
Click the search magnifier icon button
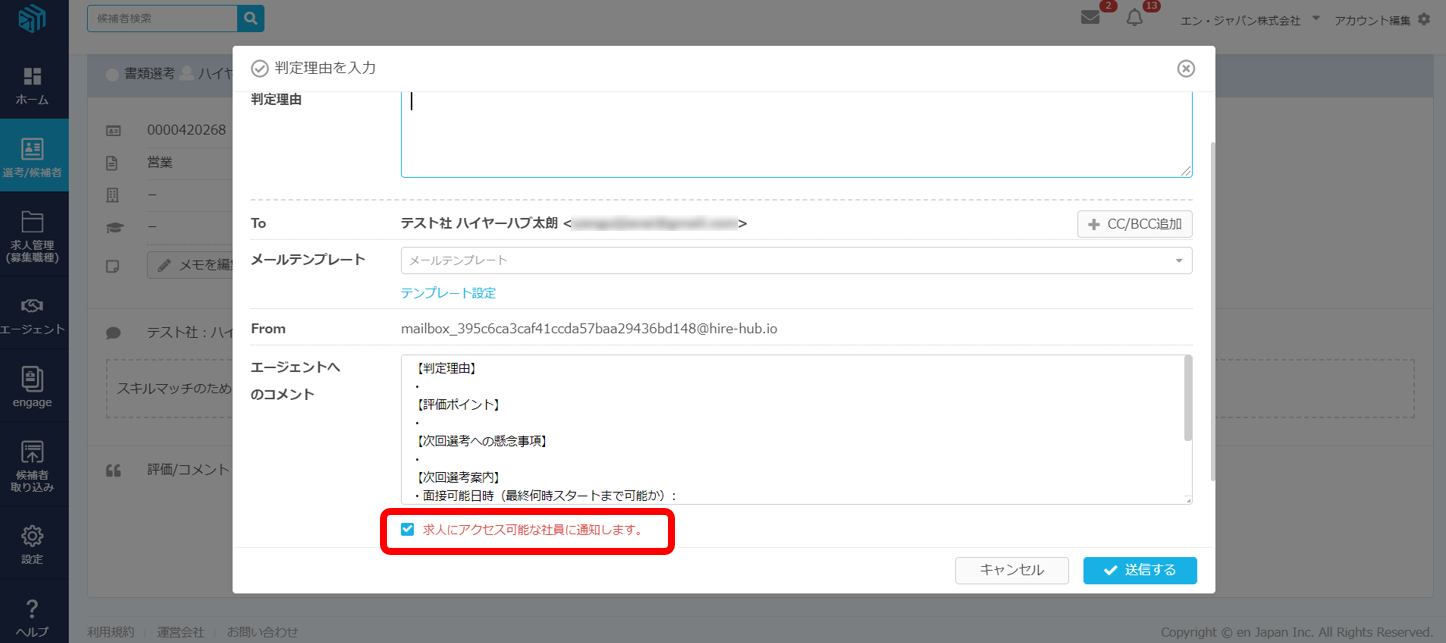[251, 18]
